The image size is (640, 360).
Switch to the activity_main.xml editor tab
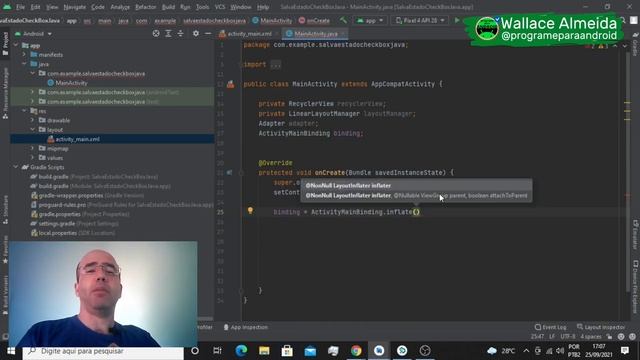tap(249, 33)
